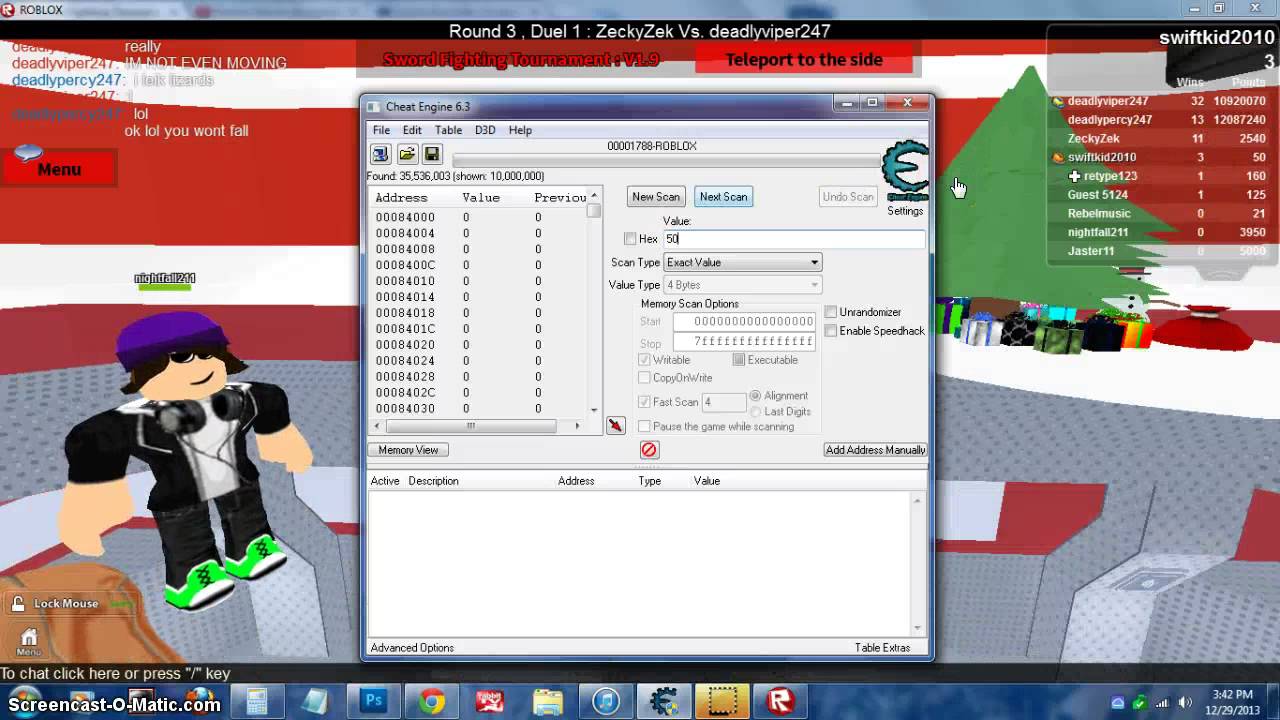Viewport: 1280px width, 720px height.
Task: Click the Stop address field
Action: 744,342
